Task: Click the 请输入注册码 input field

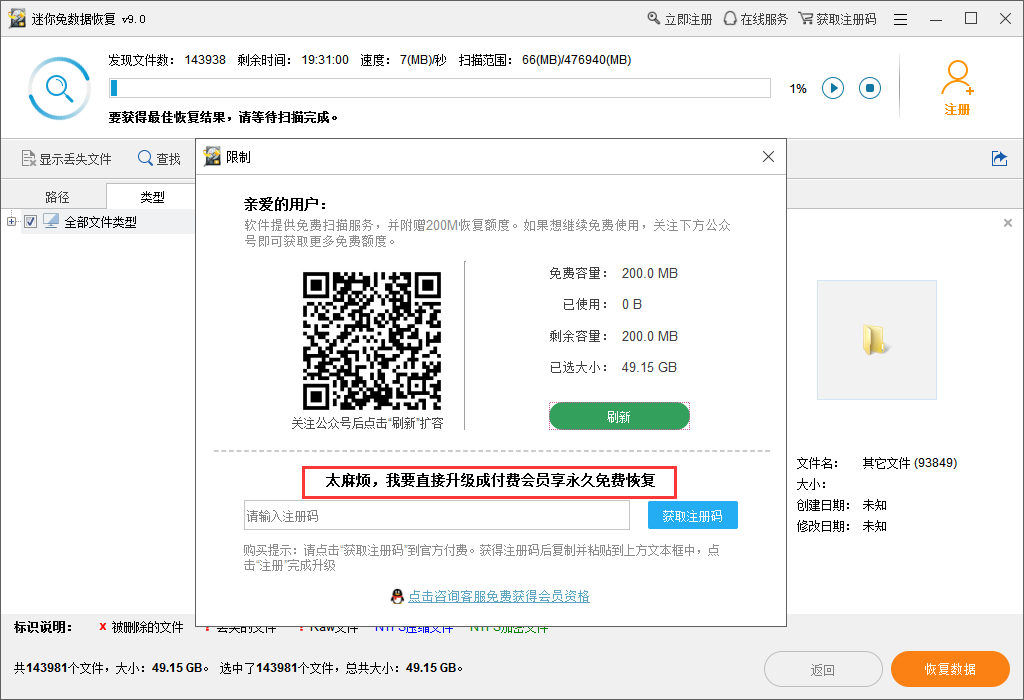Action: 437,516
